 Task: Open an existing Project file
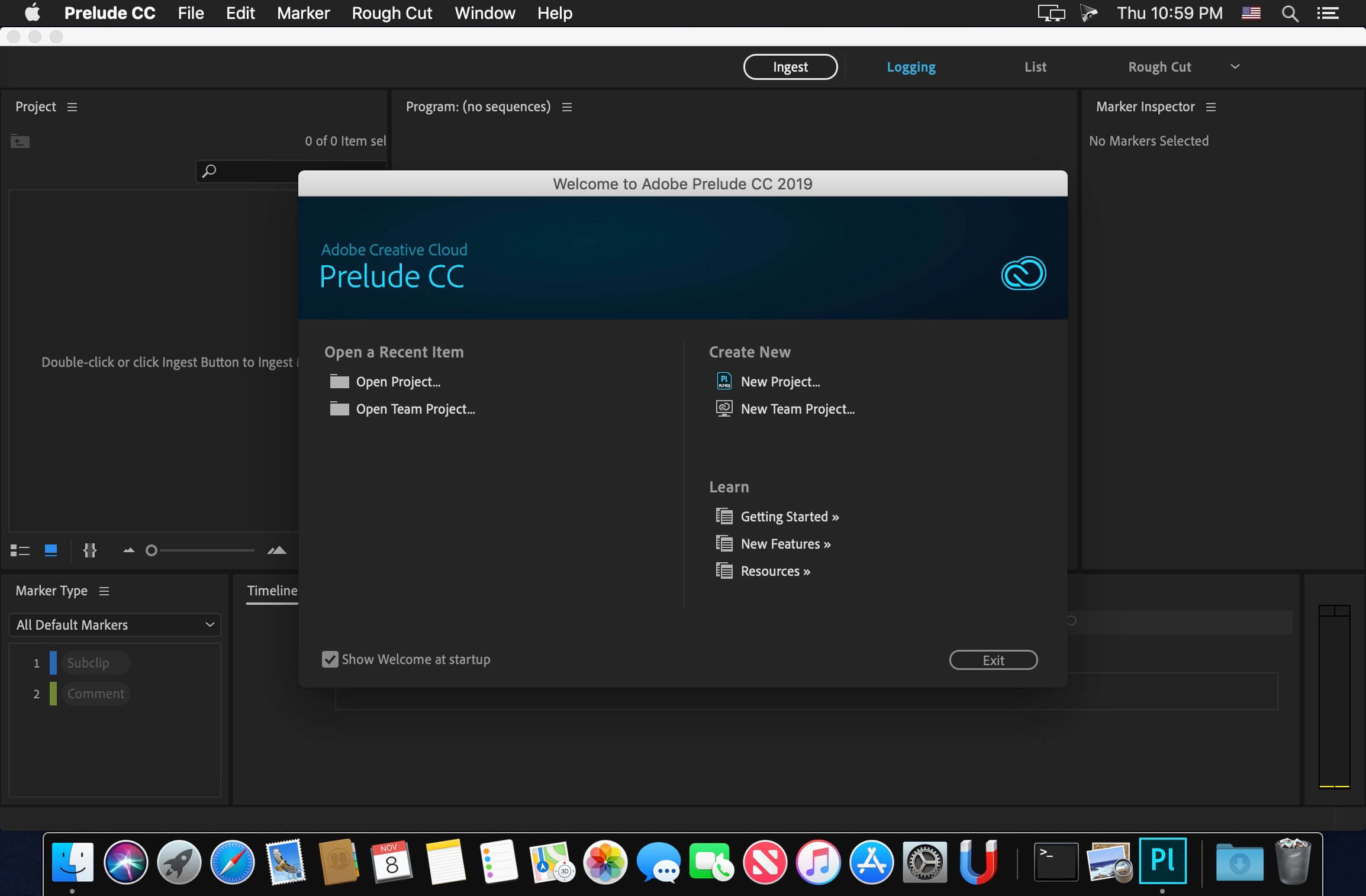coord(398,381)
